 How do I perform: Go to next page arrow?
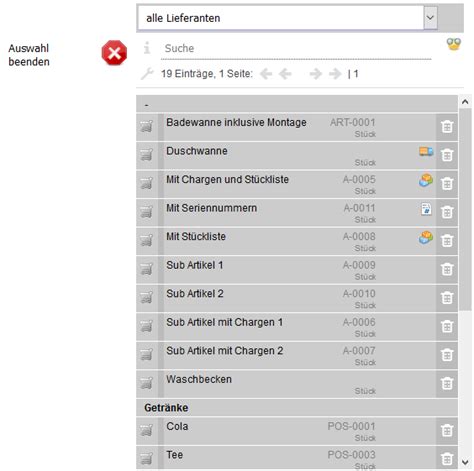[315, 74]
